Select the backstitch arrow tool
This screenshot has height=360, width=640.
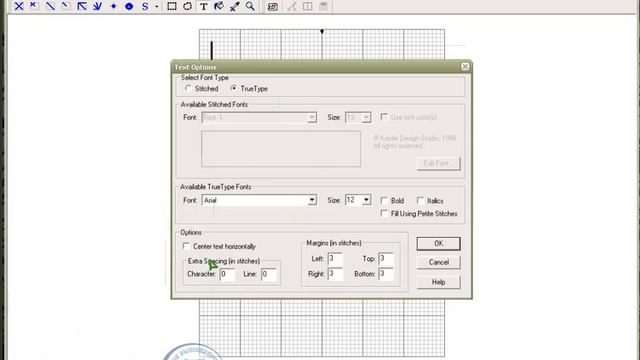point(82,6)
